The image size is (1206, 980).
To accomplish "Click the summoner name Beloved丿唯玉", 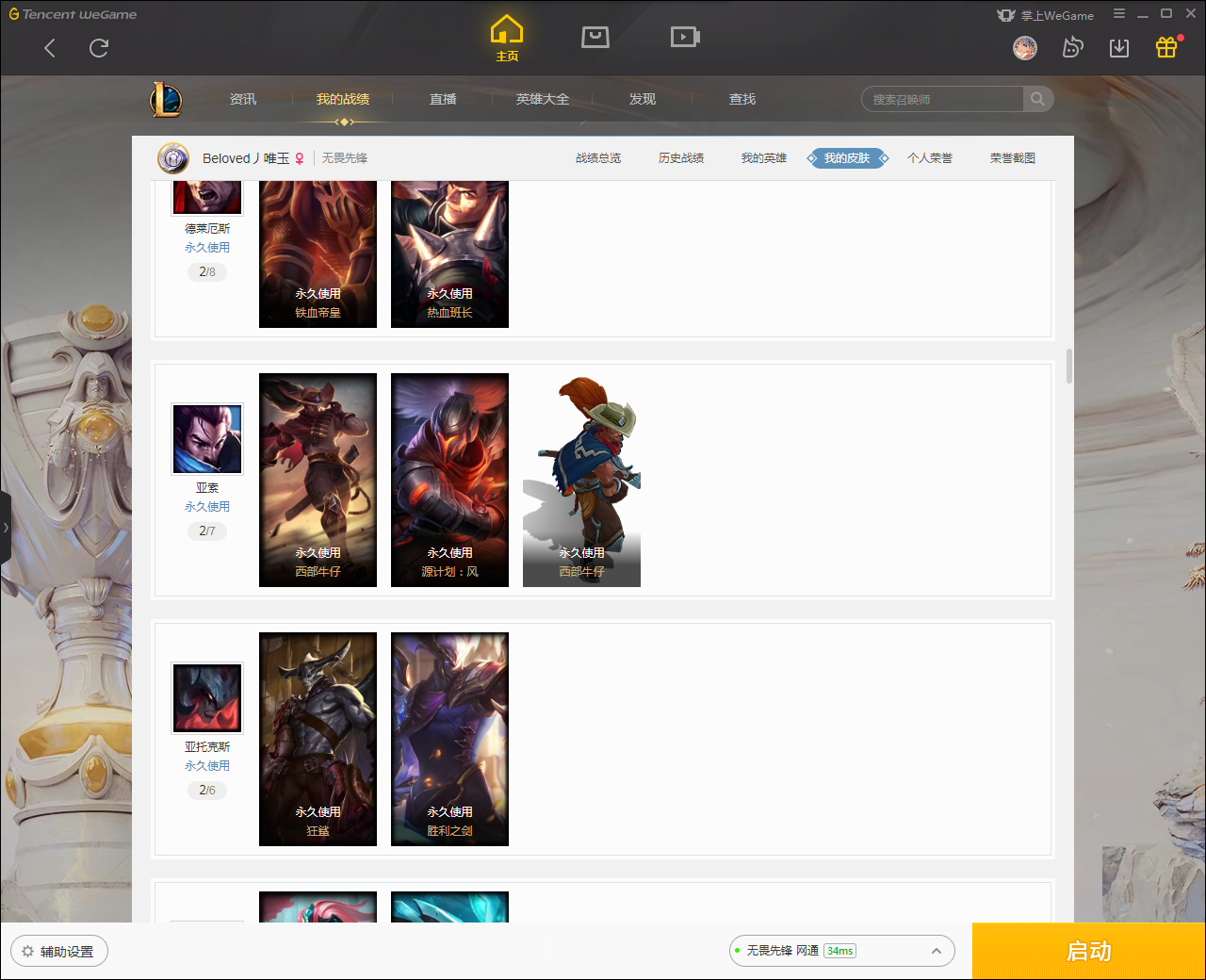I will pos(246,158).
